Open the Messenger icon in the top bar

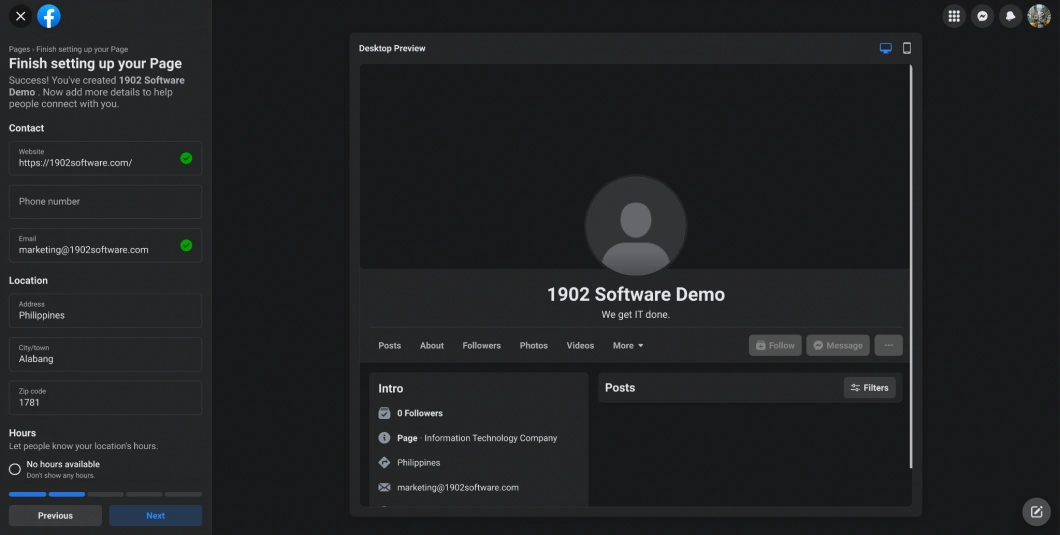(x=982, y=16)
